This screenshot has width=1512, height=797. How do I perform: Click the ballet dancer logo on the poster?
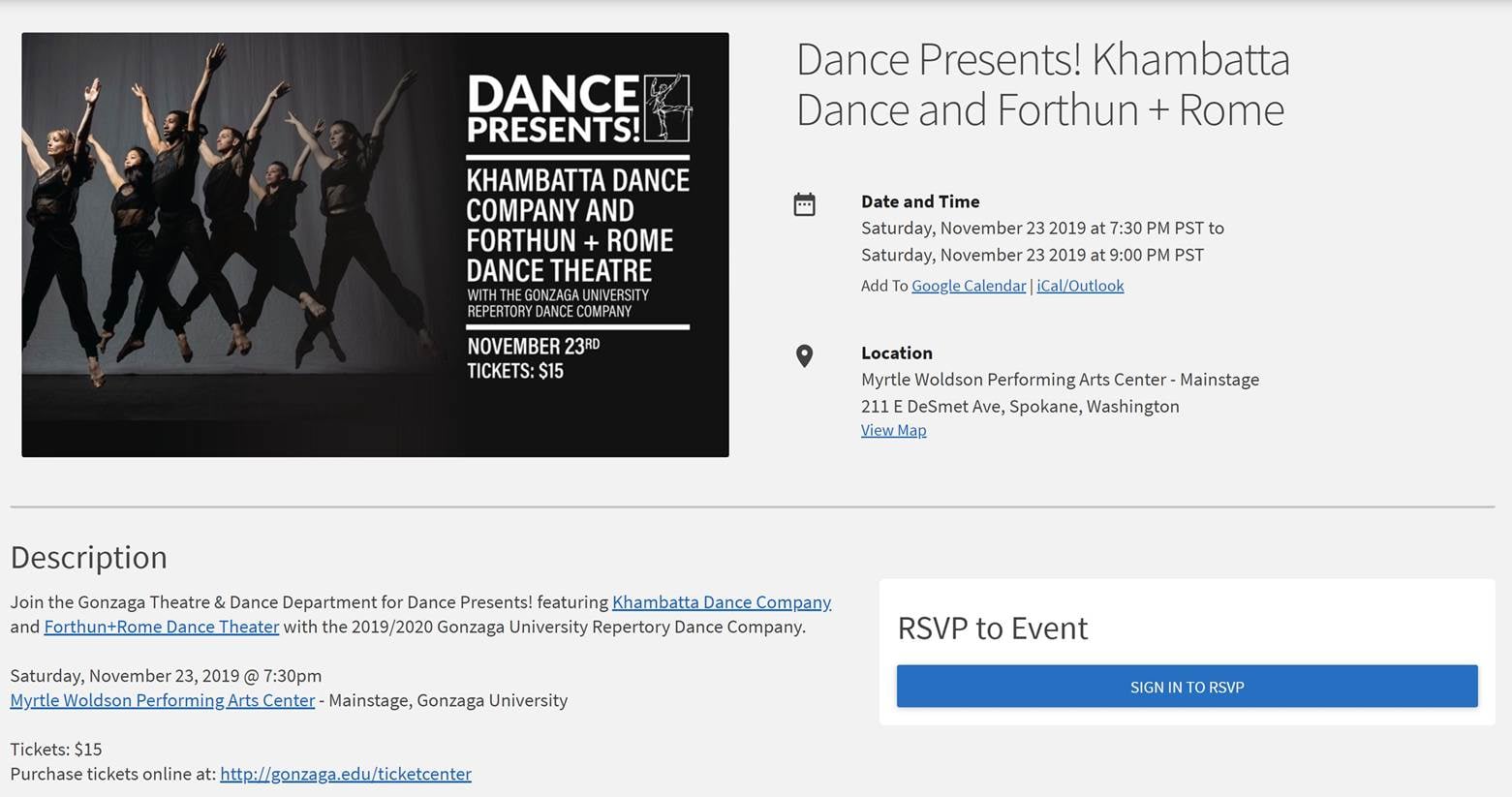tap(667, 107)
